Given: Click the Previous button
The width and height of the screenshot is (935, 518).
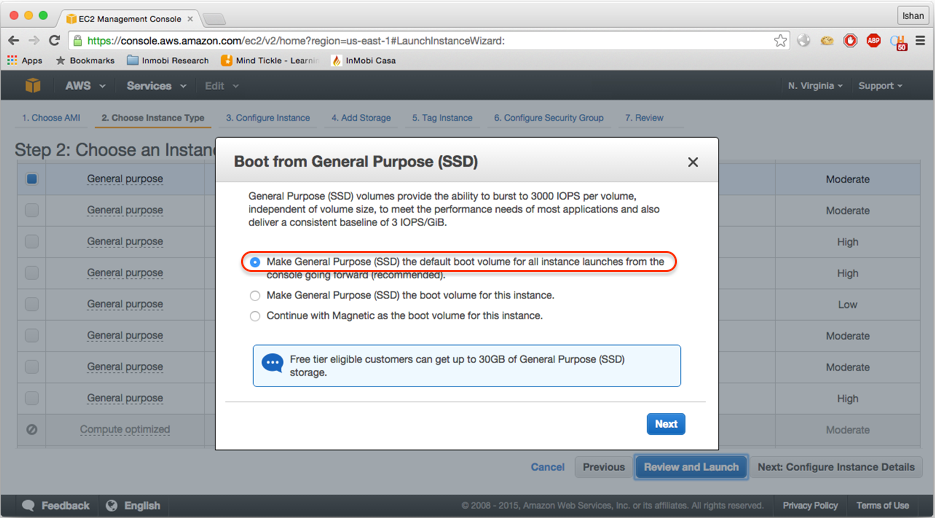Looking at the screenshot, I should (603, 467).
